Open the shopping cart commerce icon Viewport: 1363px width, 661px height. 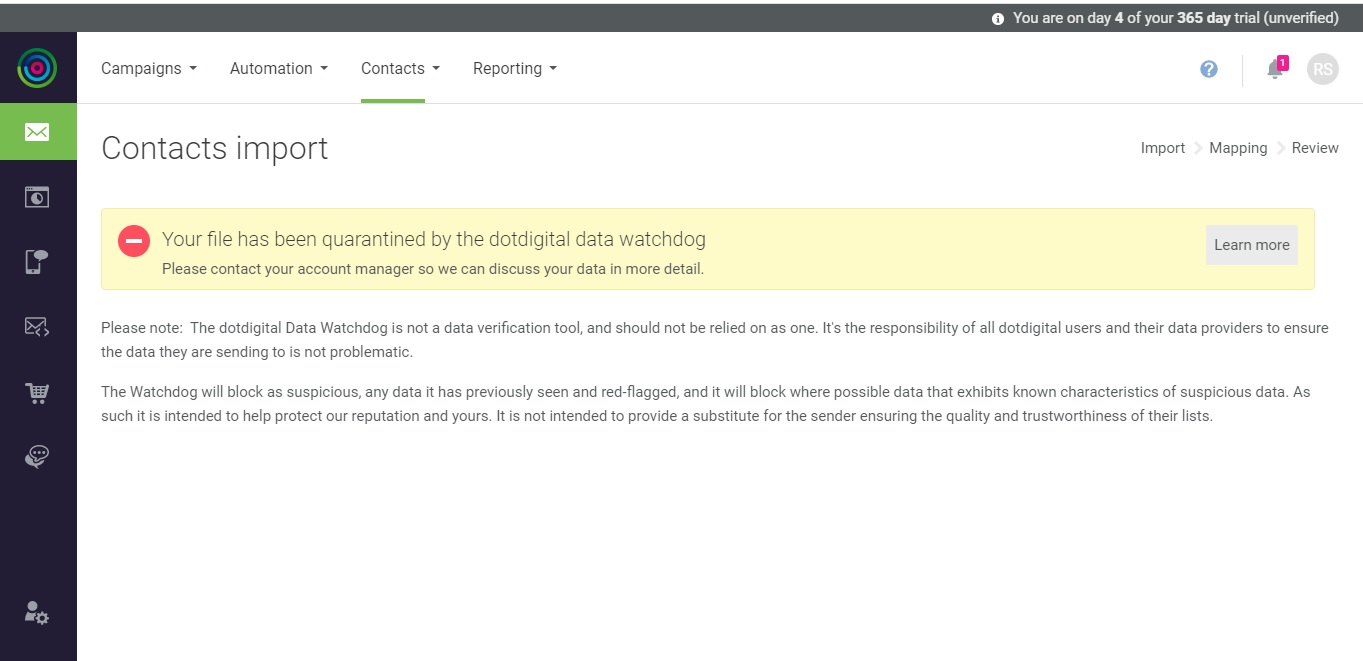click(x=37, y=392)
